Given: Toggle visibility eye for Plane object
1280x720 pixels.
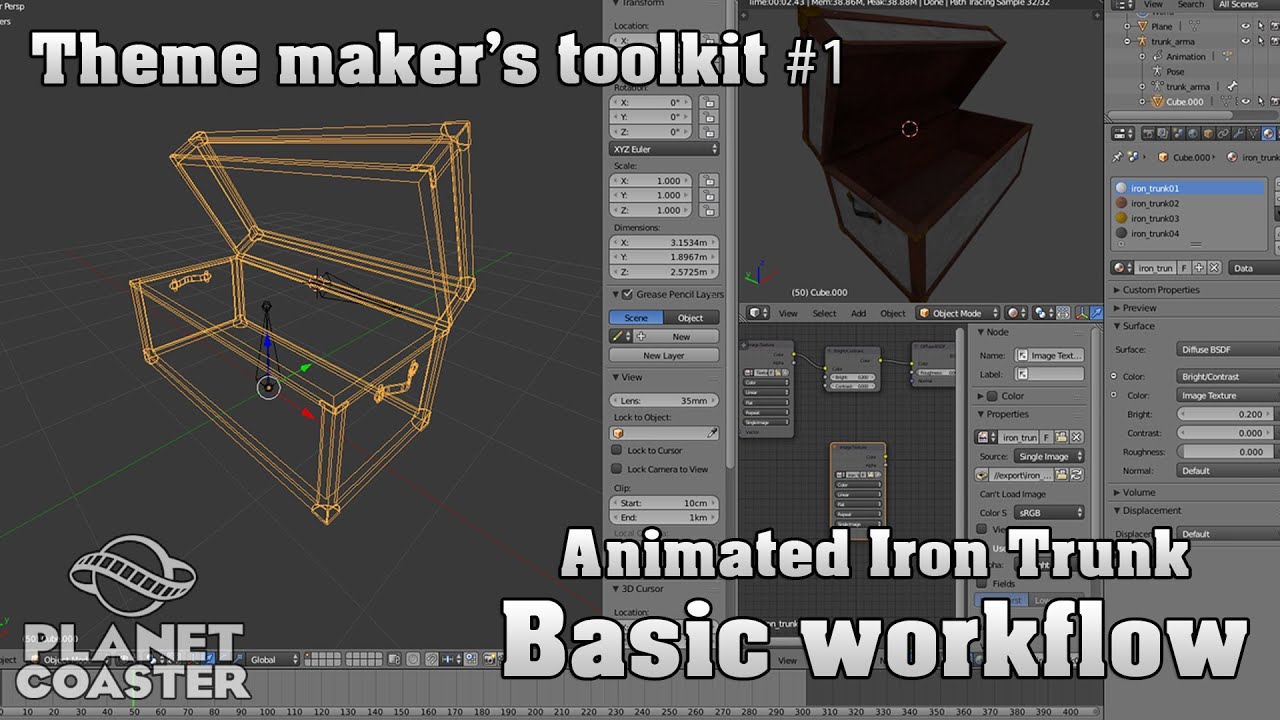Looking at the screenshot, I should (x=1246, y=26).
